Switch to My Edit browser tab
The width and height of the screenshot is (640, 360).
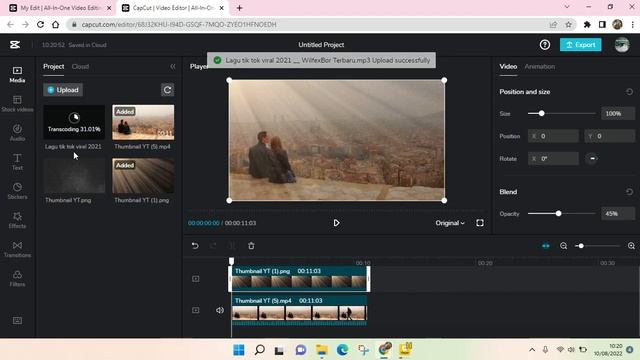[60, 8]
